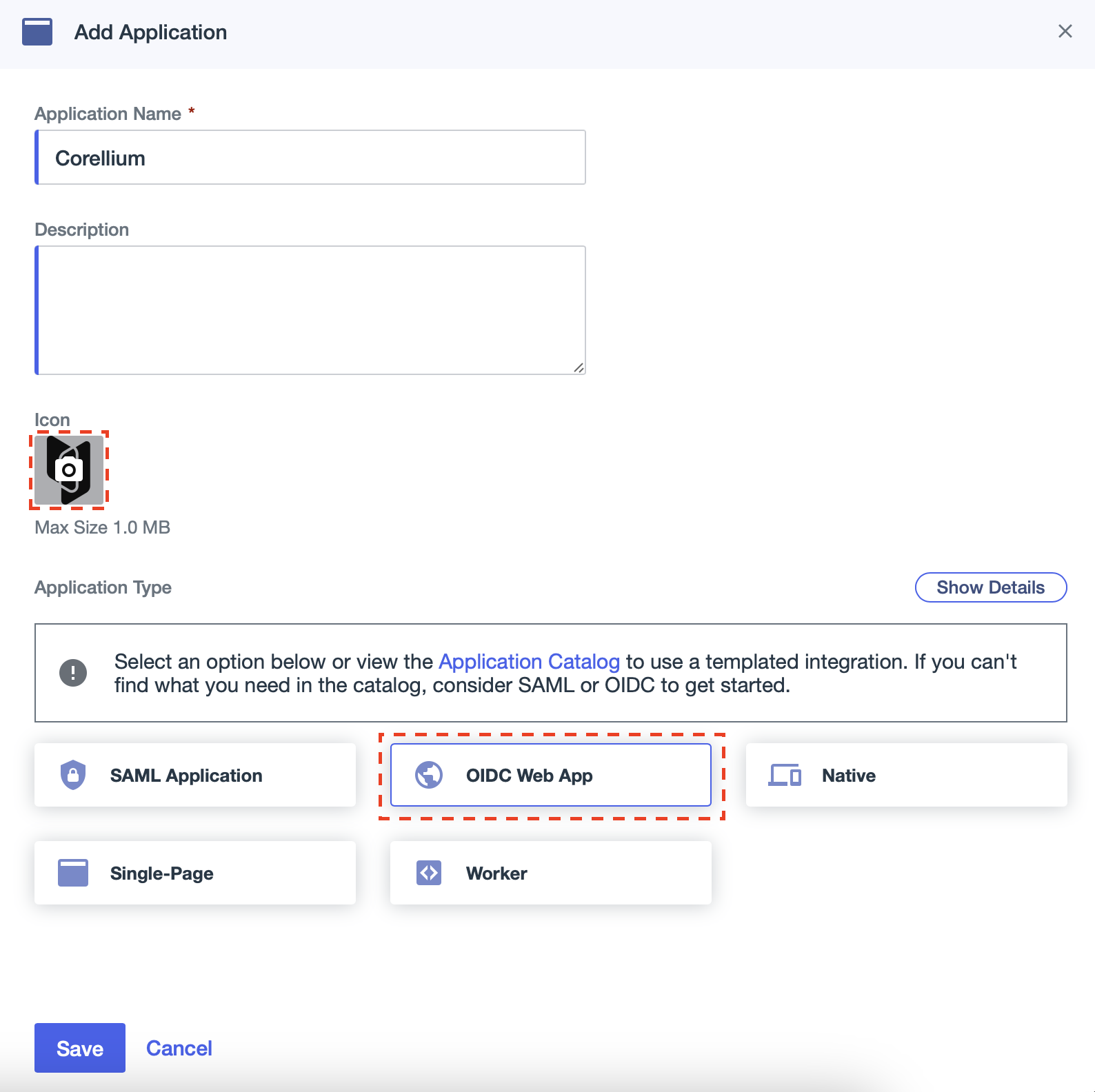Click the "Application Name" label
This screenshot has height=1092, width=1095.
click(108, 114)
